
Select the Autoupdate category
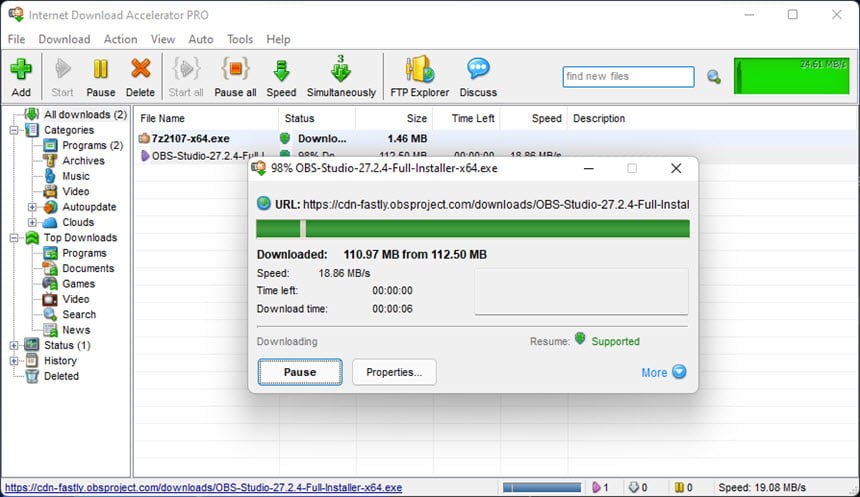(89, 207)
